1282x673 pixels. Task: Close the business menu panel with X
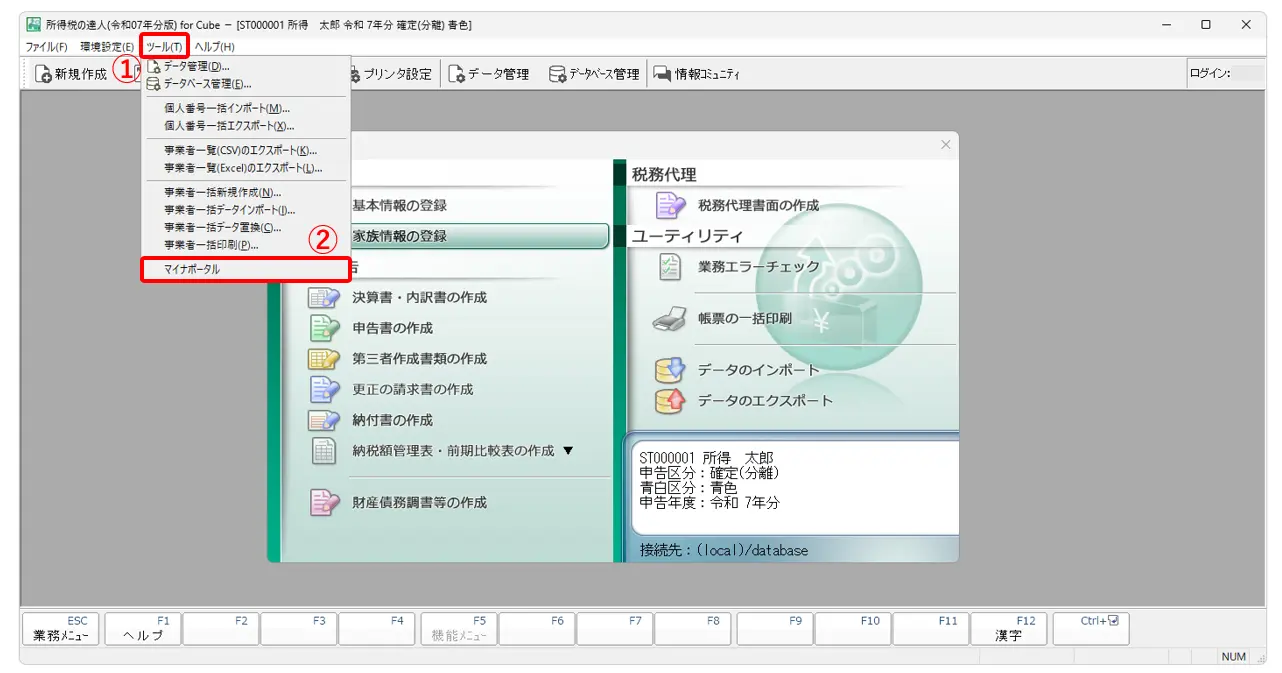946,145
